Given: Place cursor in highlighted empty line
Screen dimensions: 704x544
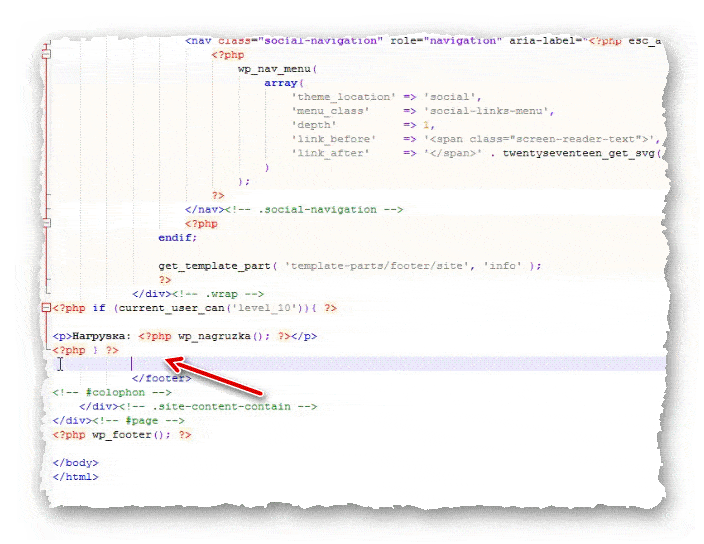Looking at the screenshot, I should pyautogui.click(x=359, y=364).
